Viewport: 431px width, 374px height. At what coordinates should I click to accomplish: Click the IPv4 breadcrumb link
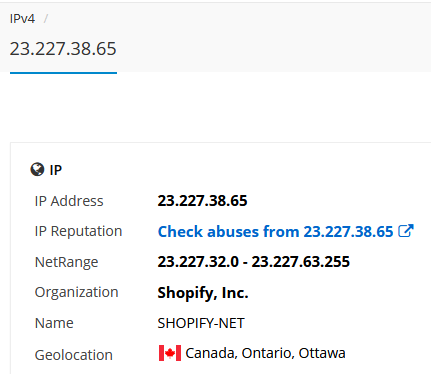(x=22, y=19)
